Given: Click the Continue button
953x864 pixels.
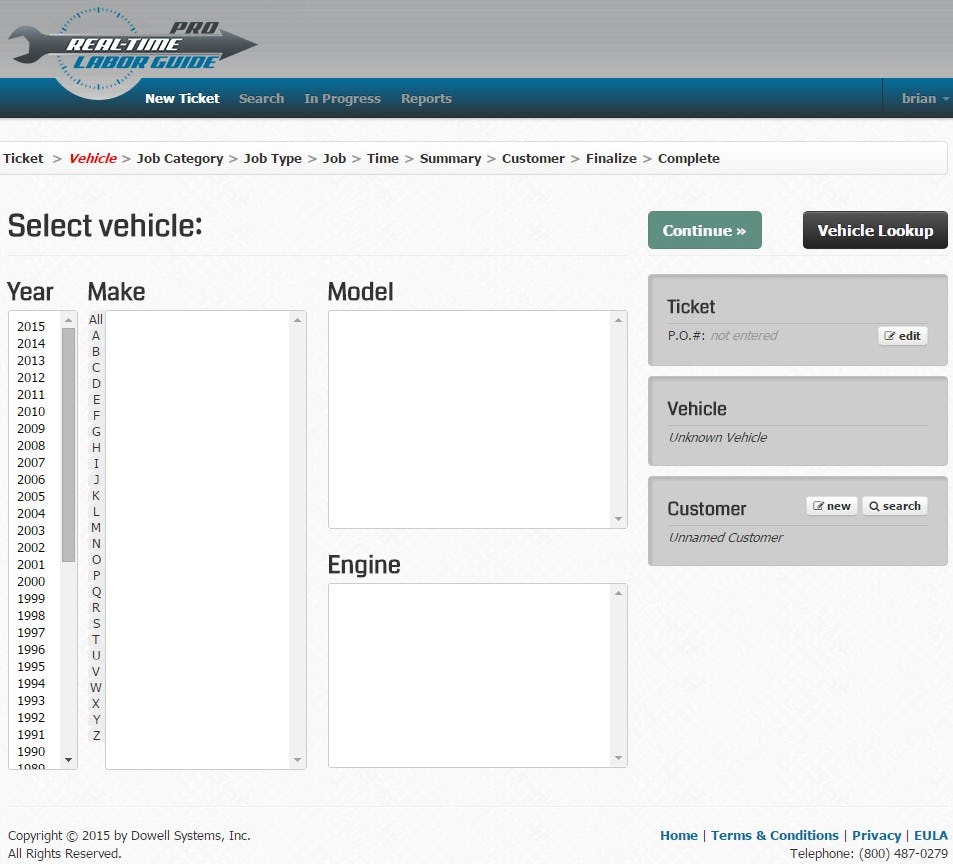Looking at the screenshot, I should pos(704,229).
